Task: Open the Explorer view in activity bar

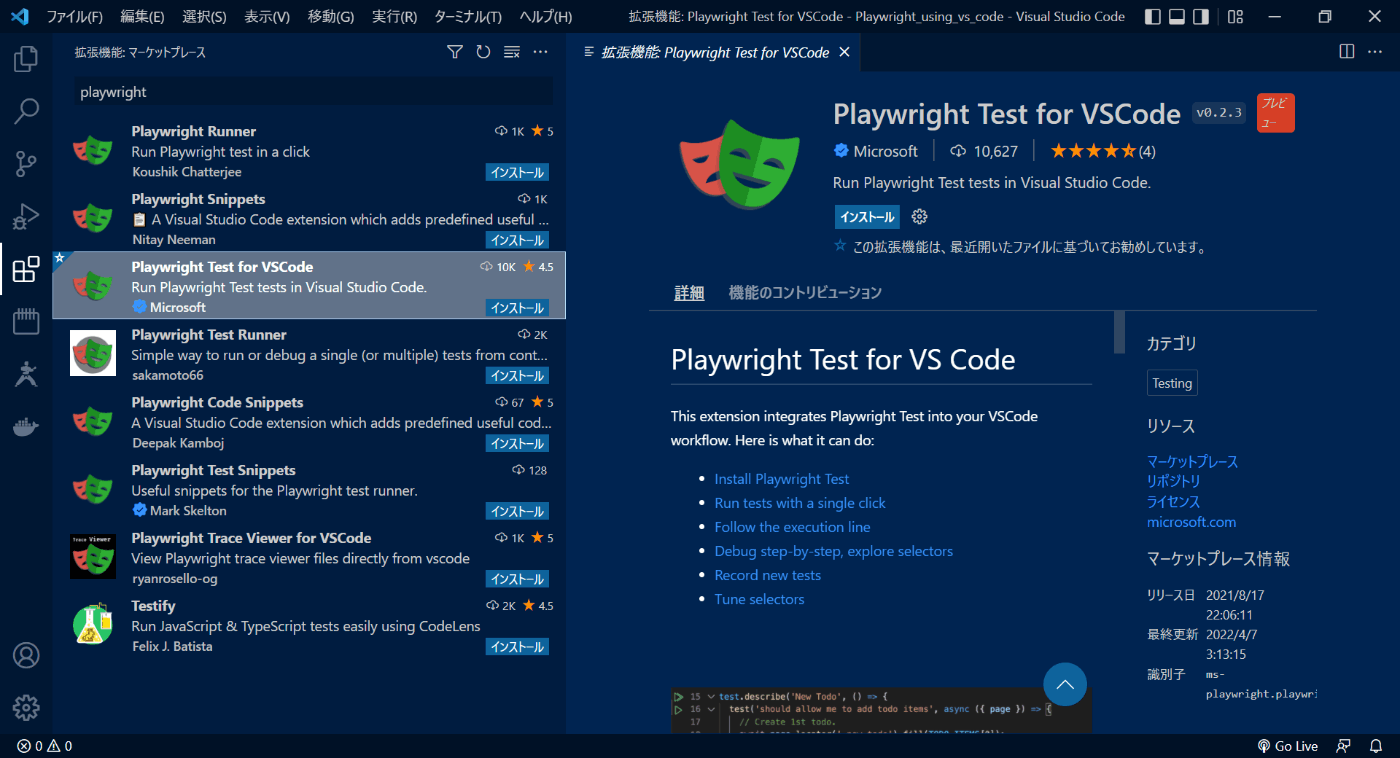Action: (x=26, y=59)
